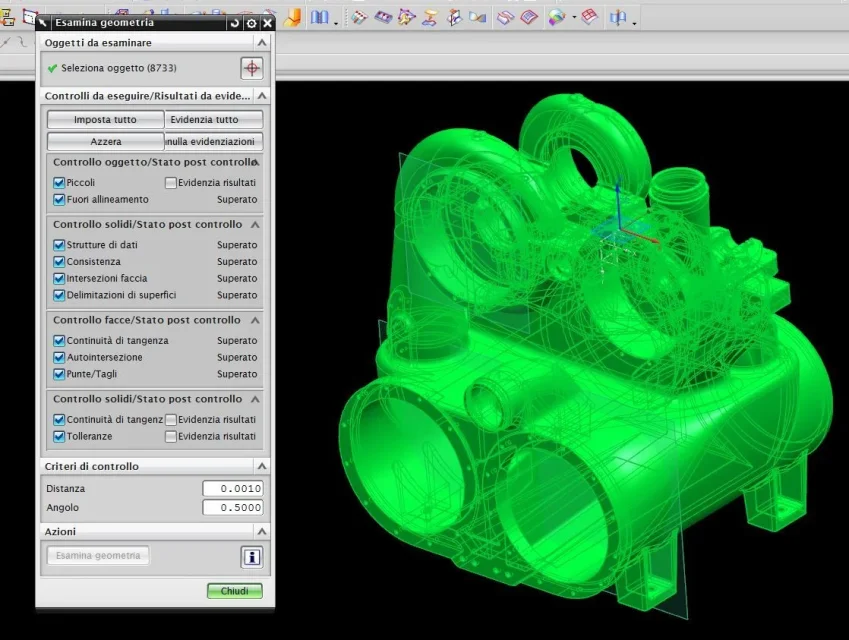The height and width of the screenshot is (640, 849).
Task: Collapse the Azioni section
Action: 262,532
